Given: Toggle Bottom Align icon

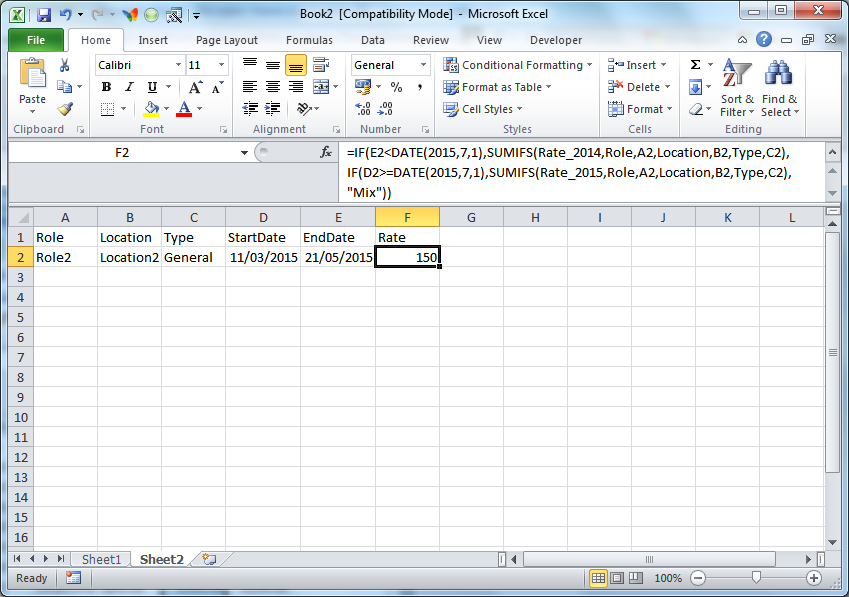Looking at the screenshot, I should 296,65.
